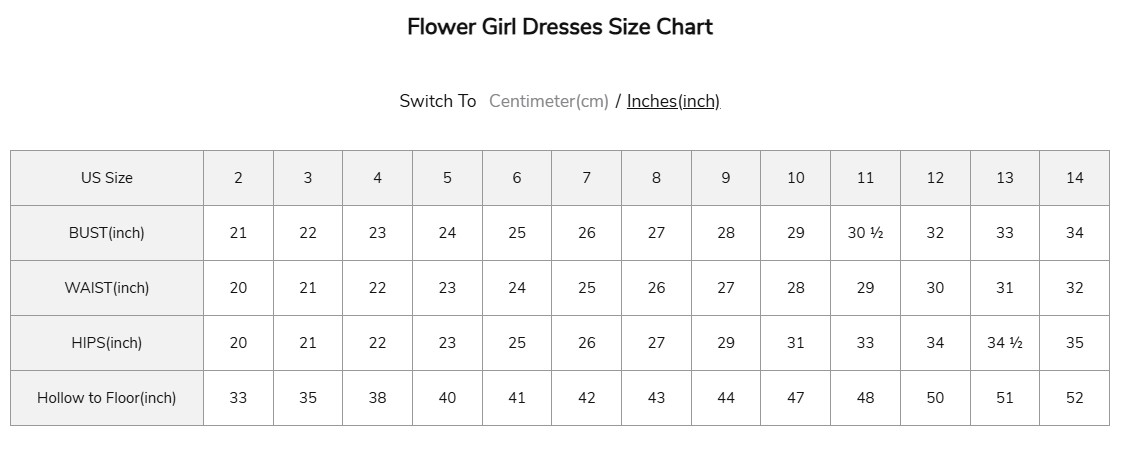Click the HIPS(inch) row label
Screen dimensions: 1126x458
point(107,343)
